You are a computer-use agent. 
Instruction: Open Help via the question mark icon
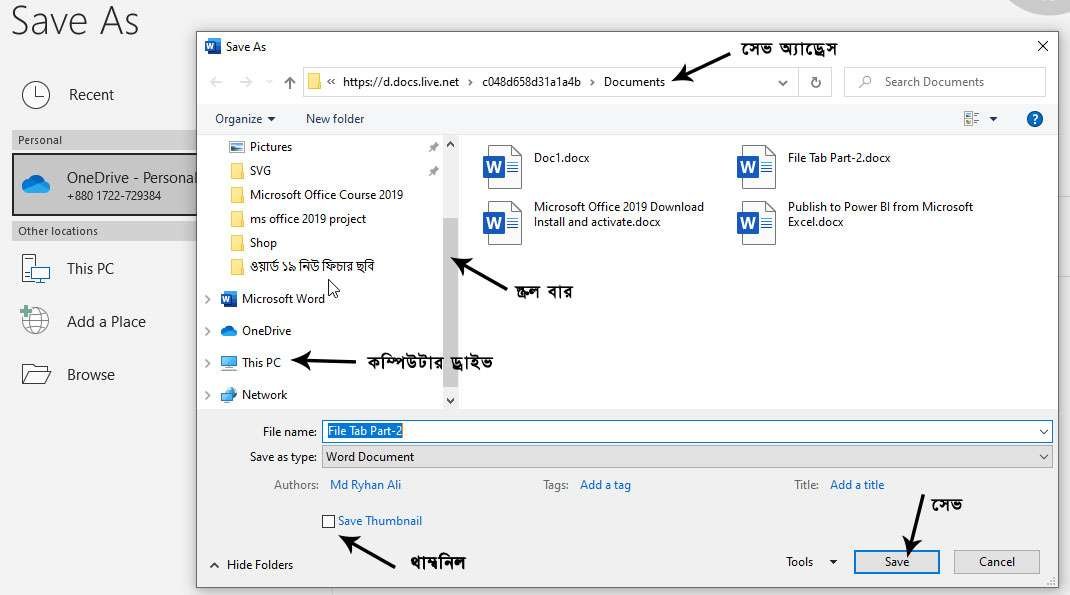click(1034, 118)
